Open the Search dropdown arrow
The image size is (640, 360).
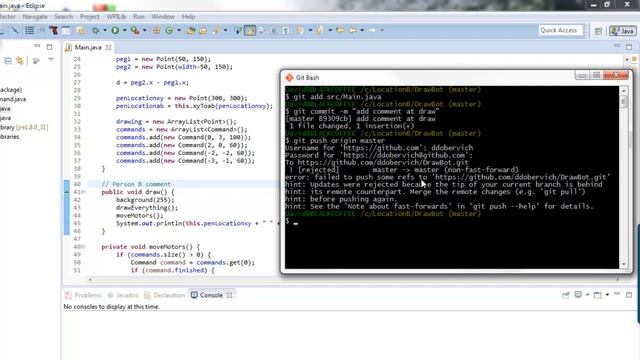tap(225, 30)
